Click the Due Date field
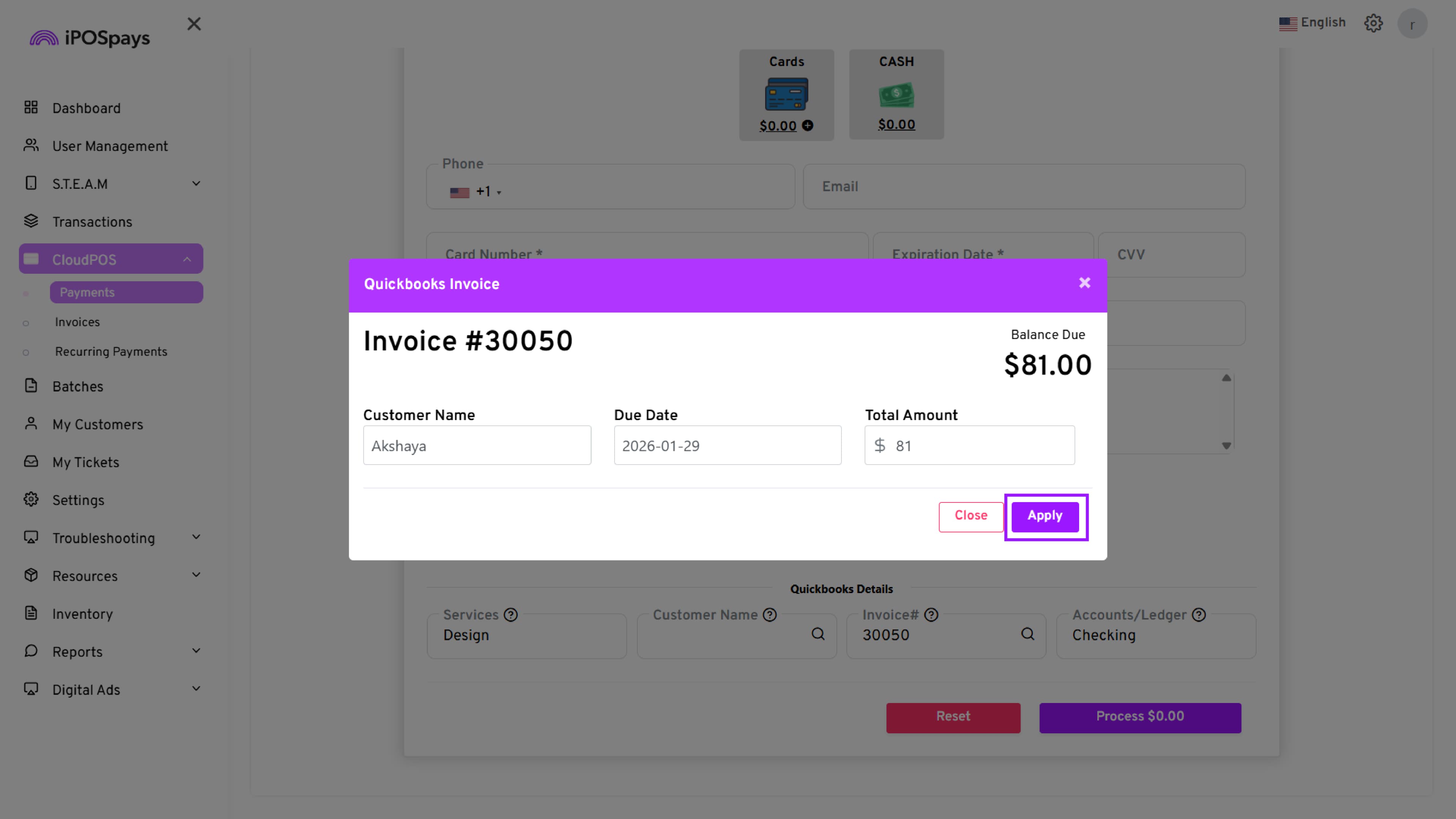Viewport: 1456px width, 819px height. click(728, 446)
